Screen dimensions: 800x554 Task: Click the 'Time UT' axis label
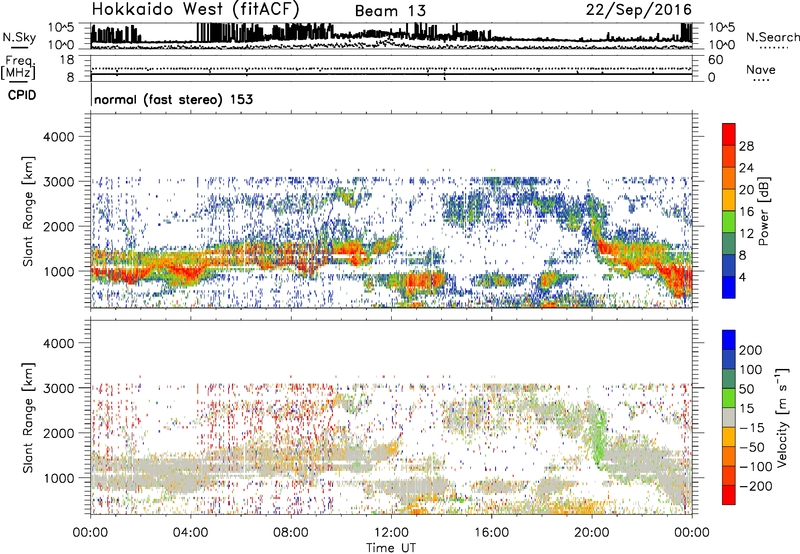(x=391, y=548)
